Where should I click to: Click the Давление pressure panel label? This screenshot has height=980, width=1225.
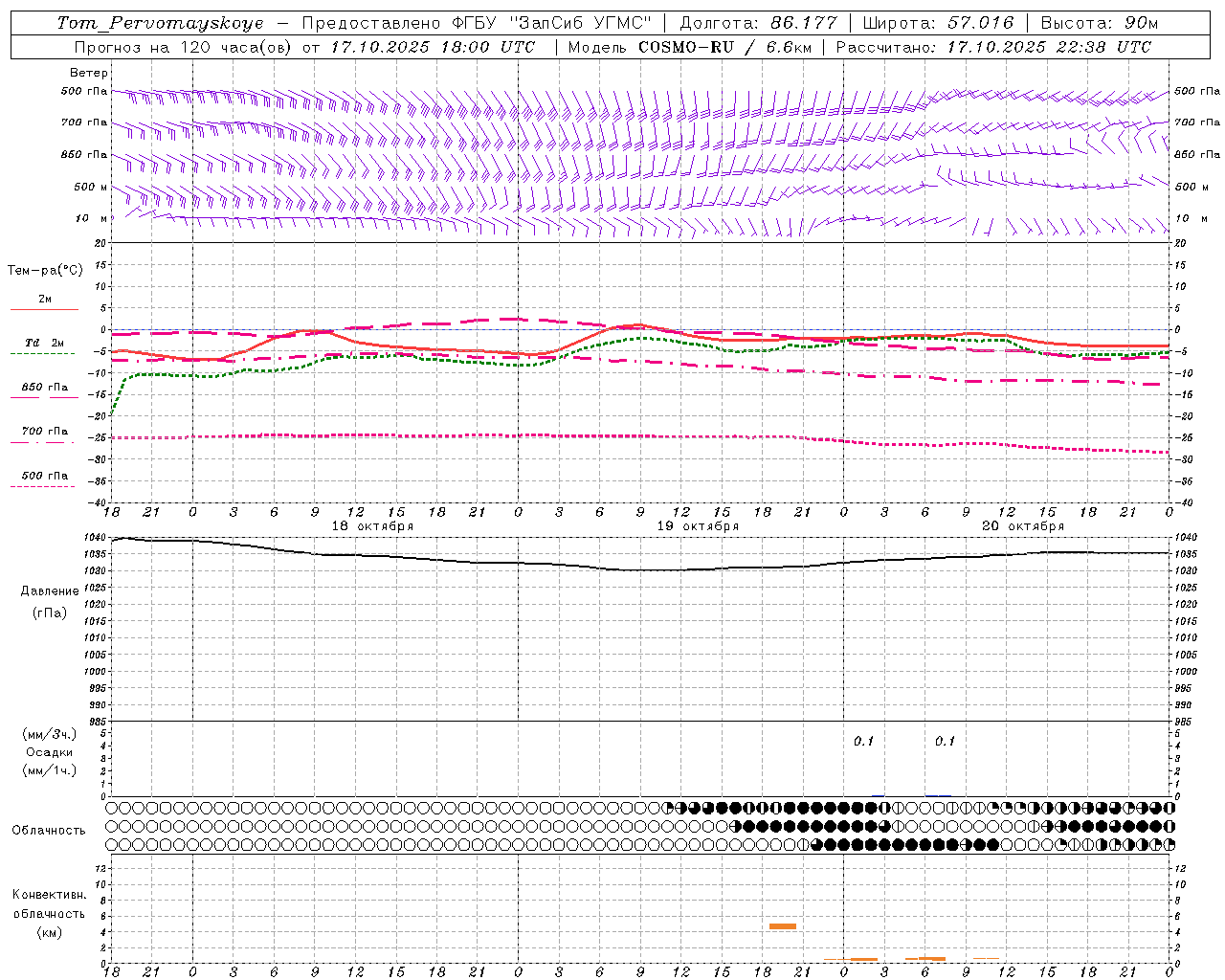click(x=50, y=591)
